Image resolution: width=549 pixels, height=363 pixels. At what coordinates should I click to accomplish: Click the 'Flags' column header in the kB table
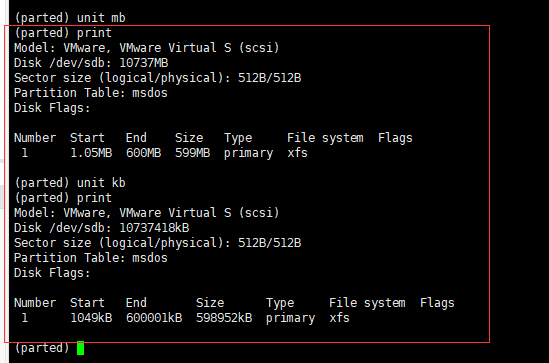pos(437,303)
